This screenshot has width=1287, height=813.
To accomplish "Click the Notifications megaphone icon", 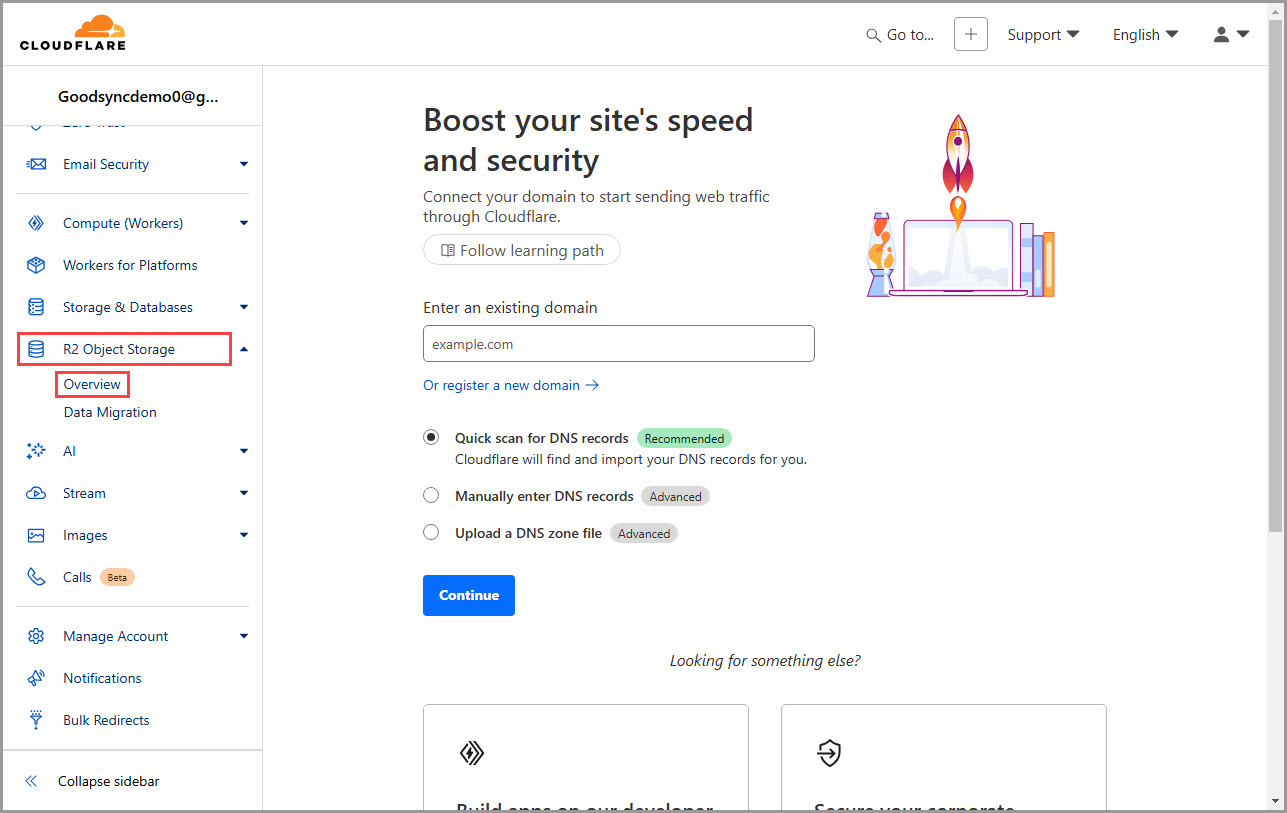I will click(x=36, y=678).
